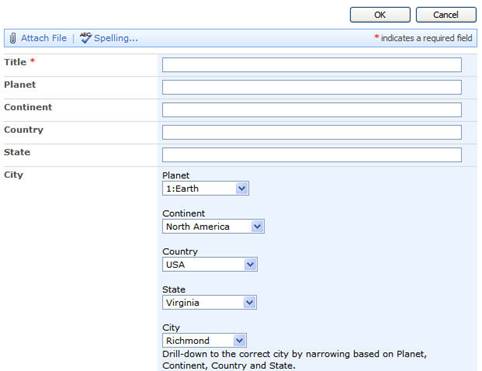This screenshot has width=482, height=371.
Task: Open the Country dropdown showing USA
Action: [x=210, y=265]
